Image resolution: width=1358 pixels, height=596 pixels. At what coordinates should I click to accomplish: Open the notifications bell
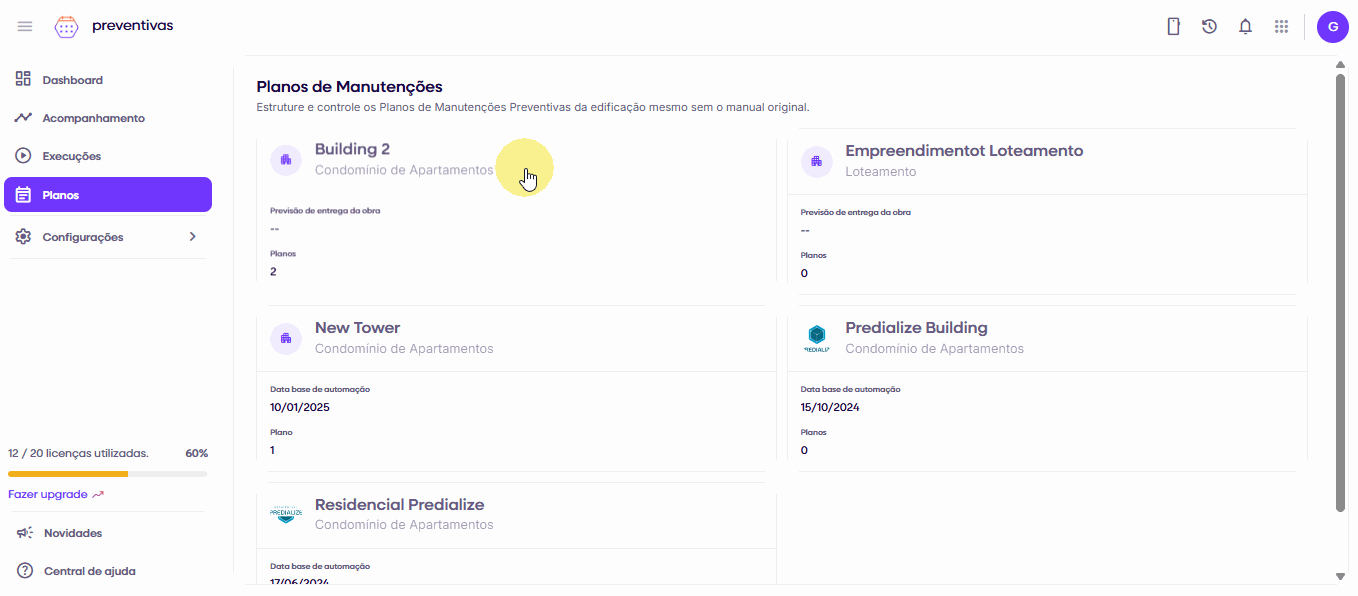(1245, 27)
